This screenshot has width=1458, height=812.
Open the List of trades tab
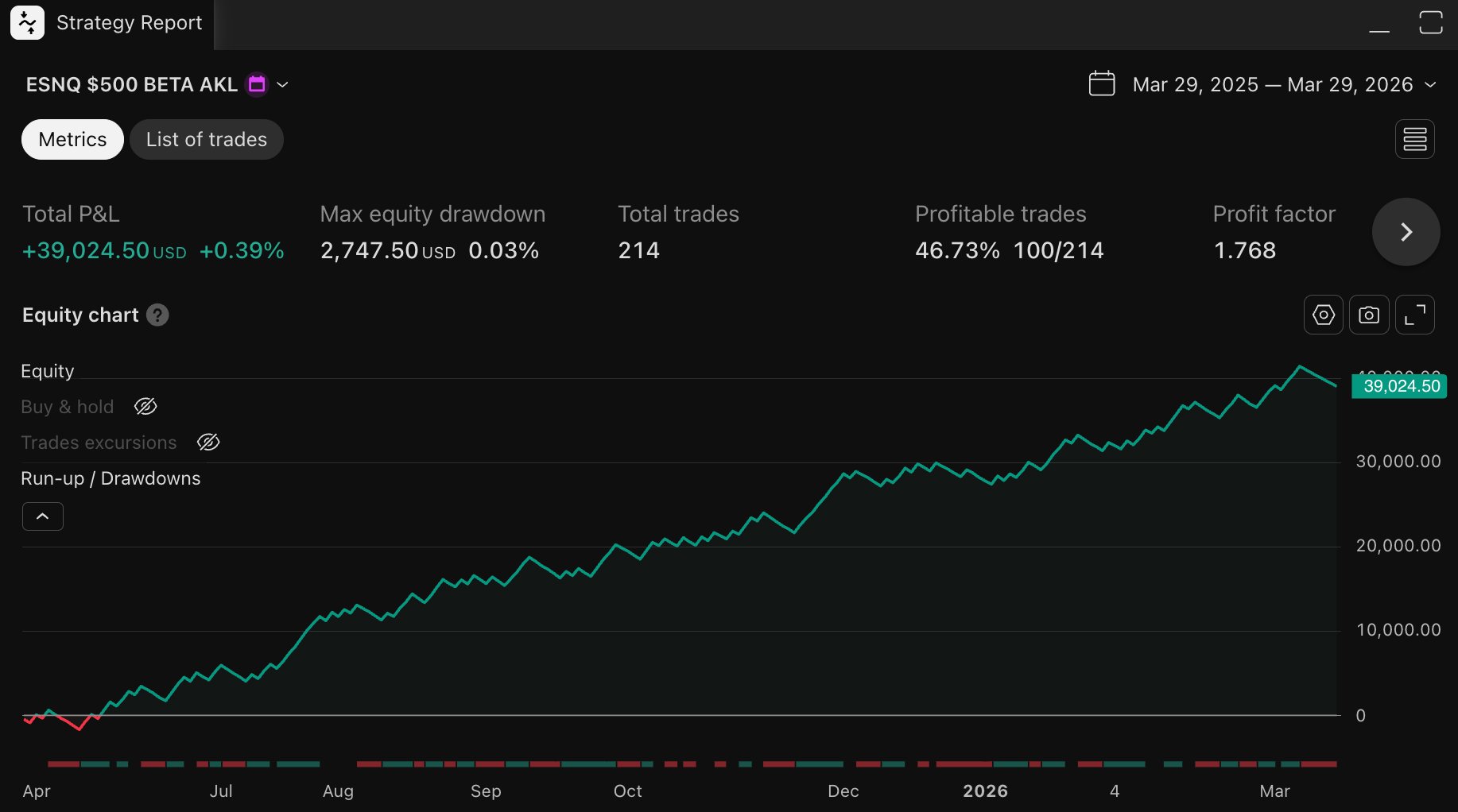click(206, 139)
